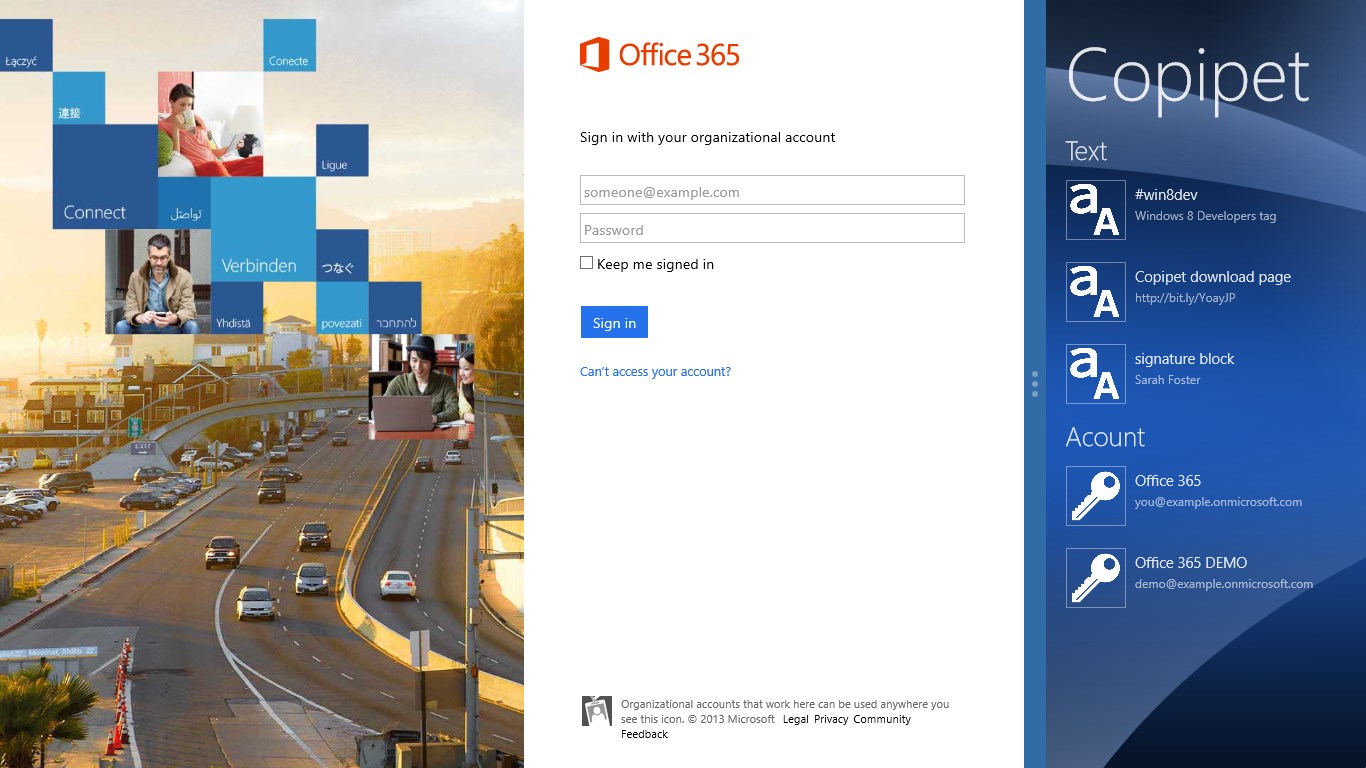Viewport: 1366px width, 768px height.
Task: Click the key icon beside Office 365 DEMO
Action: pyautogui.click(x=1096, y=578)
